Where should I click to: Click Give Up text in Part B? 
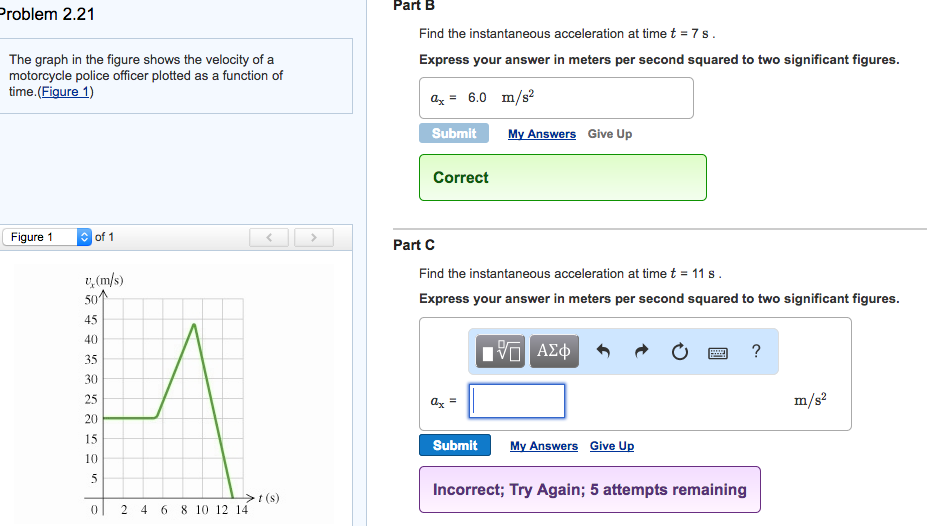tap(610, 134)
